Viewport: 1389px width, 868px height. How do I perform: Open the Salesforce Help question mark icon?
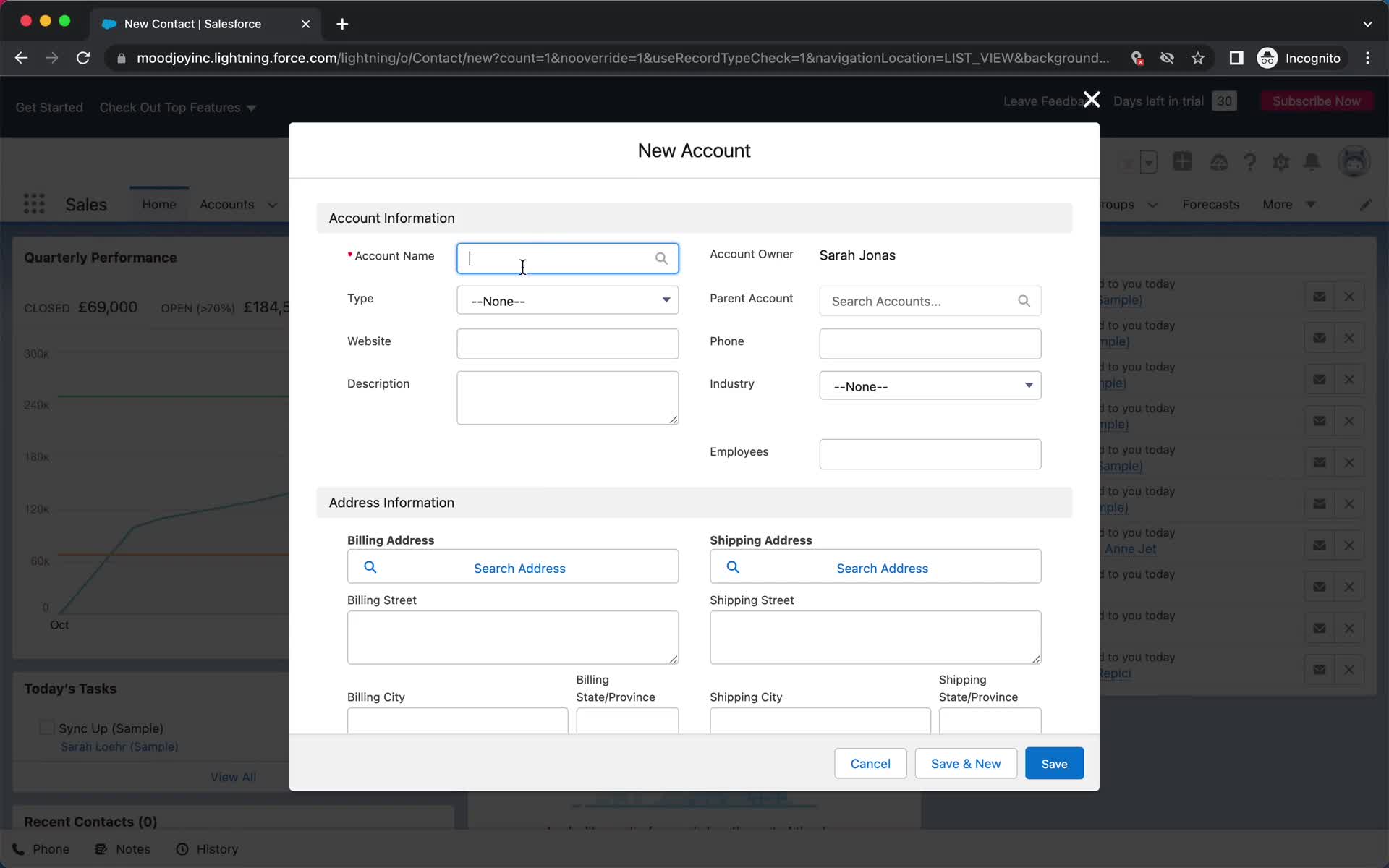coord(1250,162)
